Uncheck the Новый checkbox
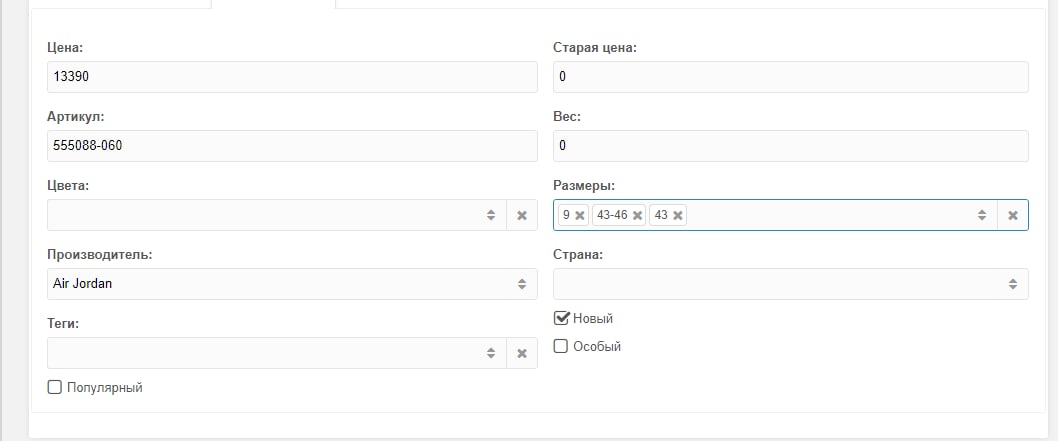The width and height of the screenshot is (1058, 441). (561, 318)
